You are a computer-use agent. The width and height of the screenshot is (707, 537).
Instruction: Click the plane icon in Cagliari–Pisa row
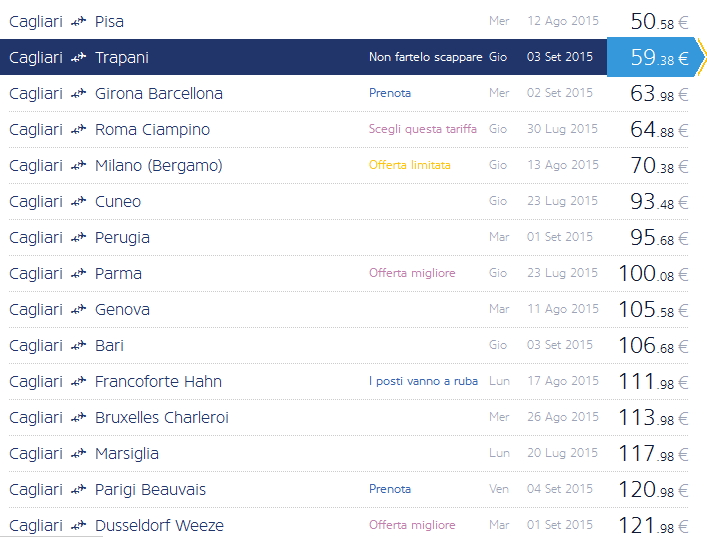(x=79, y=22)
